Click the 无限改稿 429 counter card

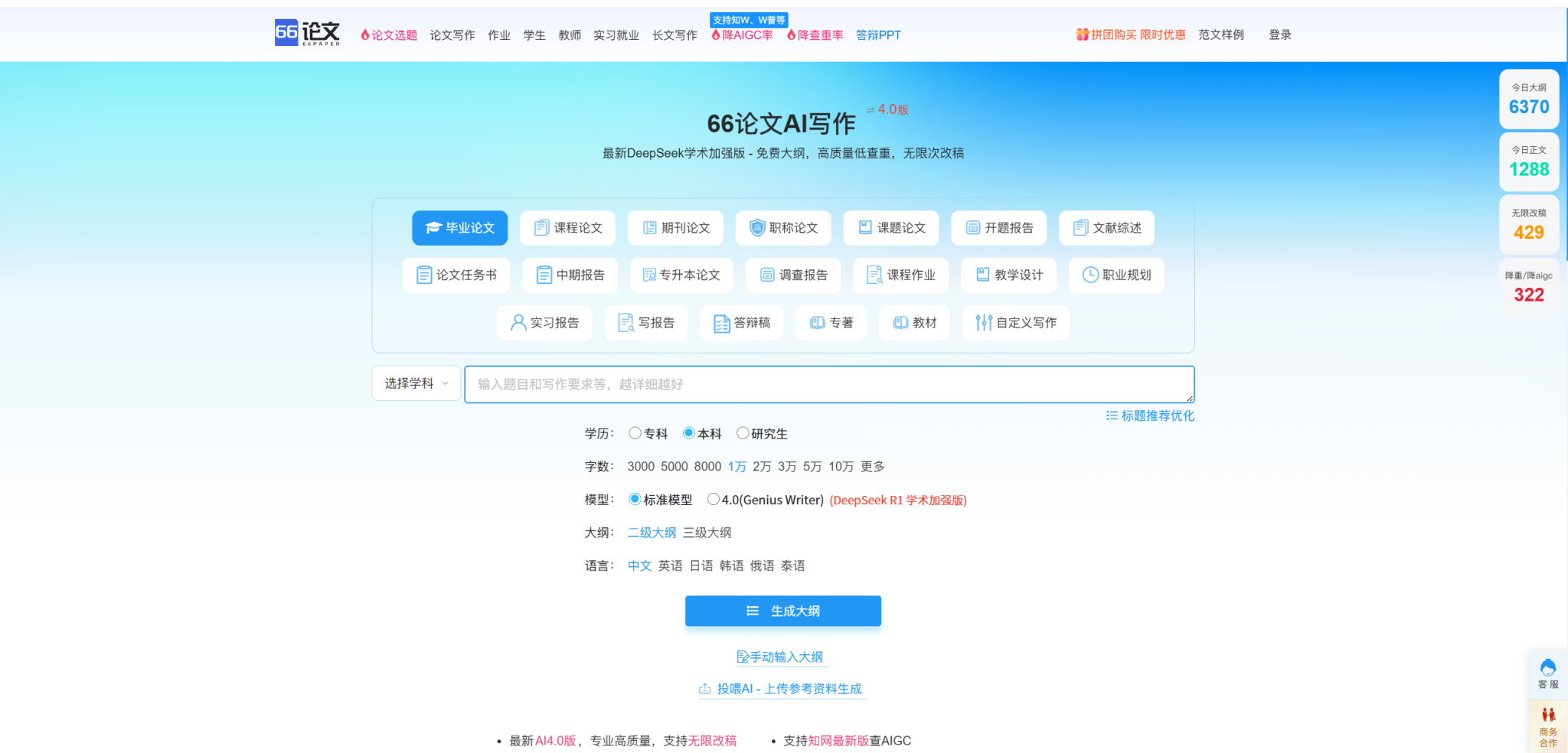(1529, 225)
